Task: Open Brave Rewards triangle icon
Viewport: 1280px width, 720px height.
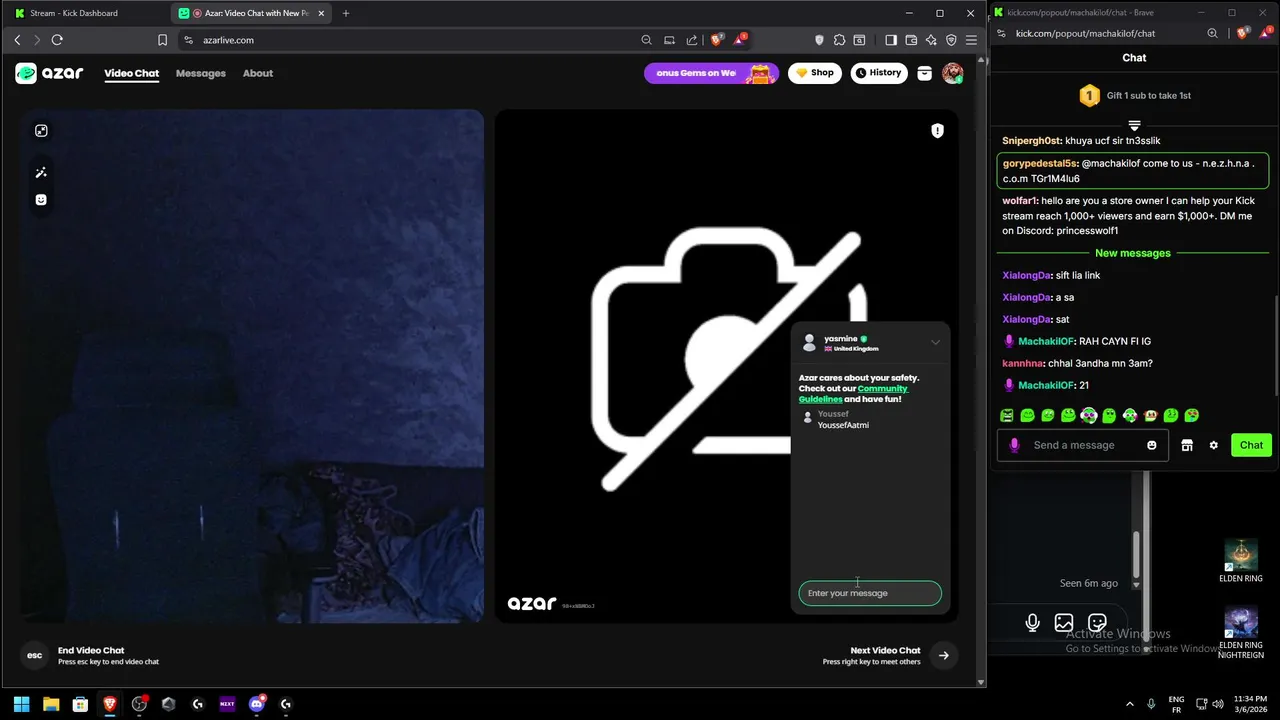Action: (740, 40)
